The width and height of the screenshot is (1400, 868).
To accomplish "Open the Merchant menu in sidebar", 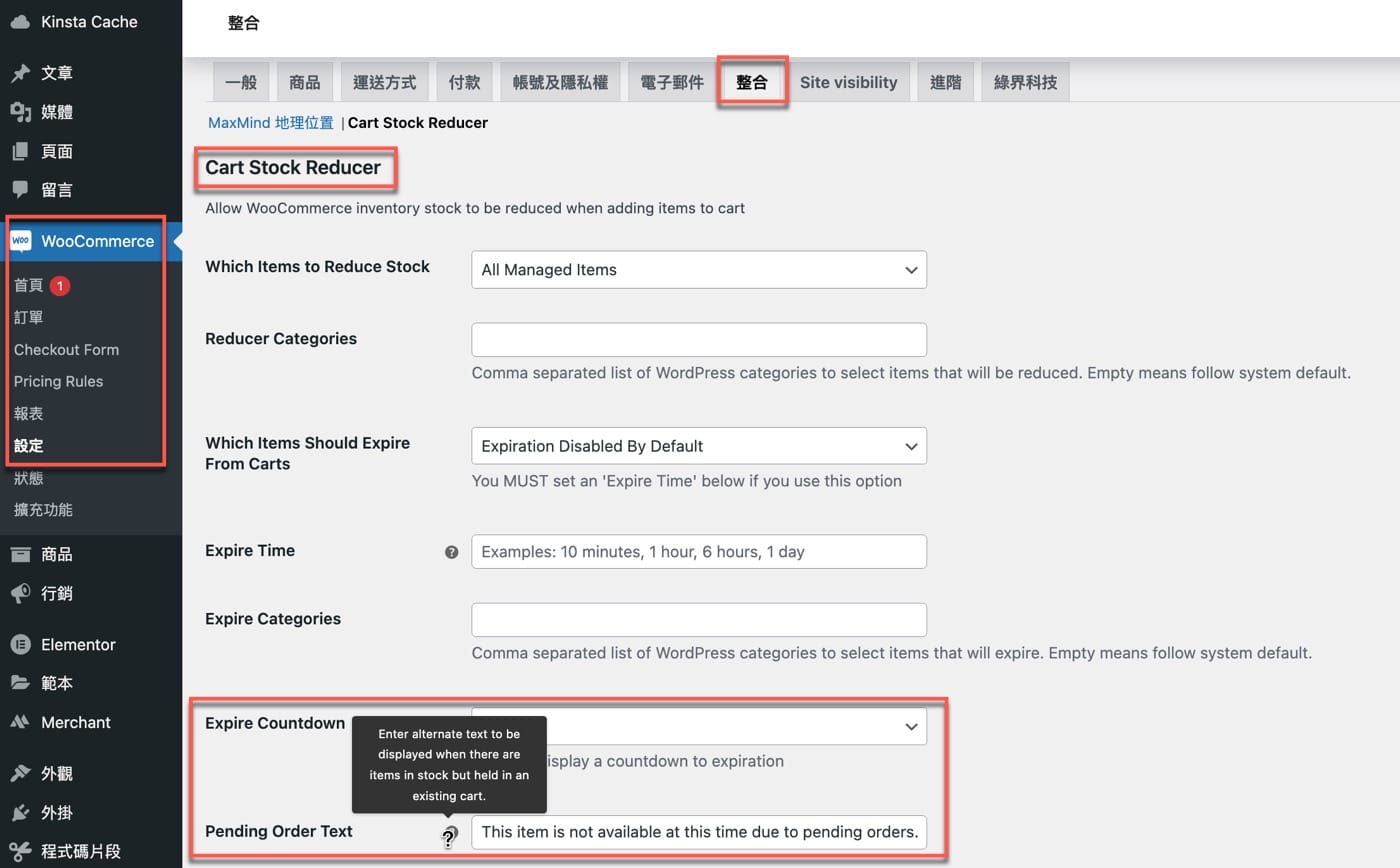I will click(91, 722).
